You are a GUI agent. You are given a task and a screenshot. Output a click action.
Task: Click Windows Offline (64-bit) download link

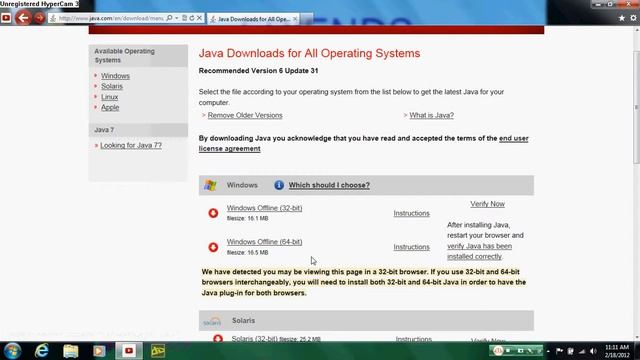(x=264, y=242)
